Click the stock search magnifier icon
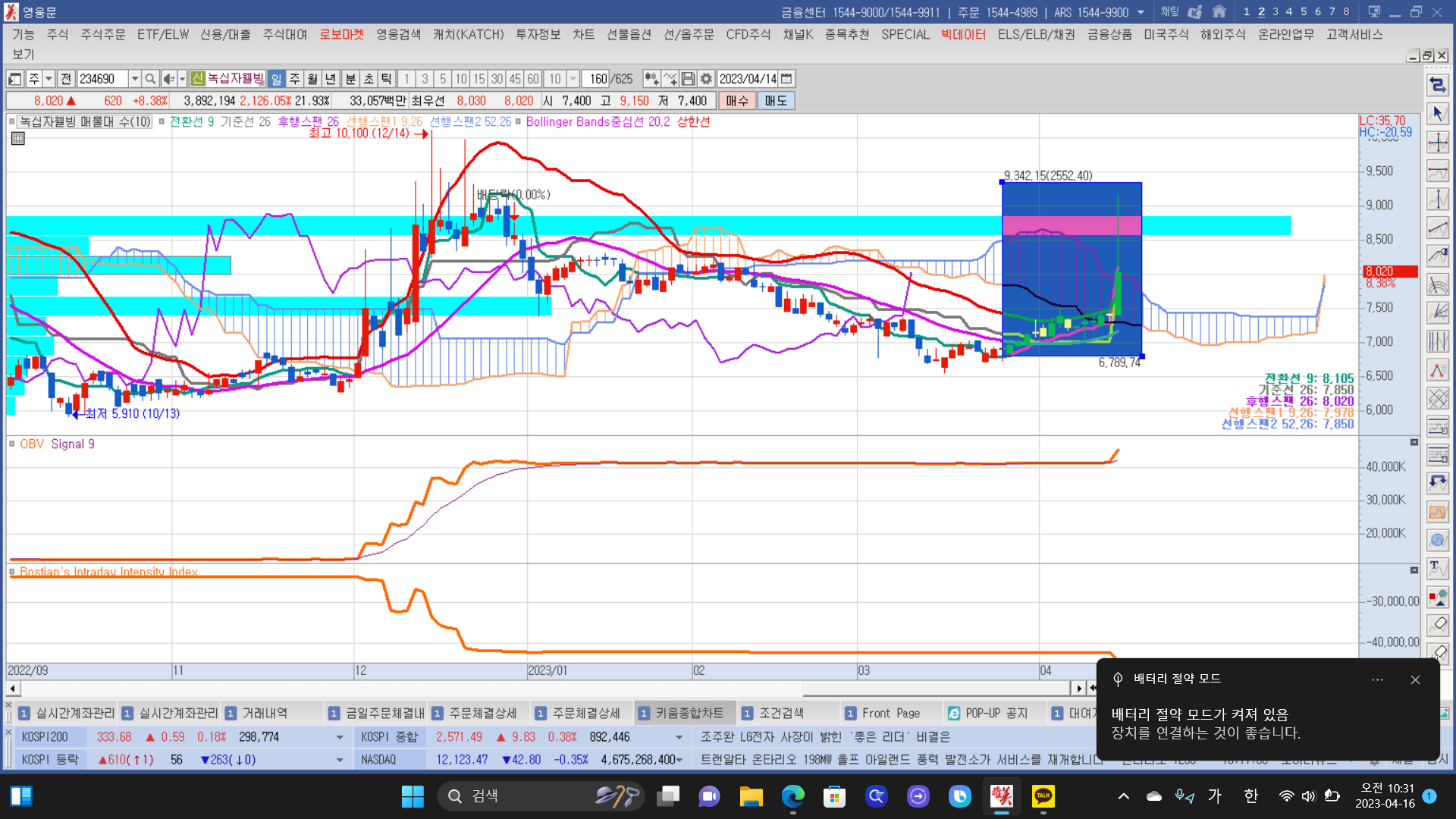The height and width of the screenshot is (819, 1456). pos(150,79)
